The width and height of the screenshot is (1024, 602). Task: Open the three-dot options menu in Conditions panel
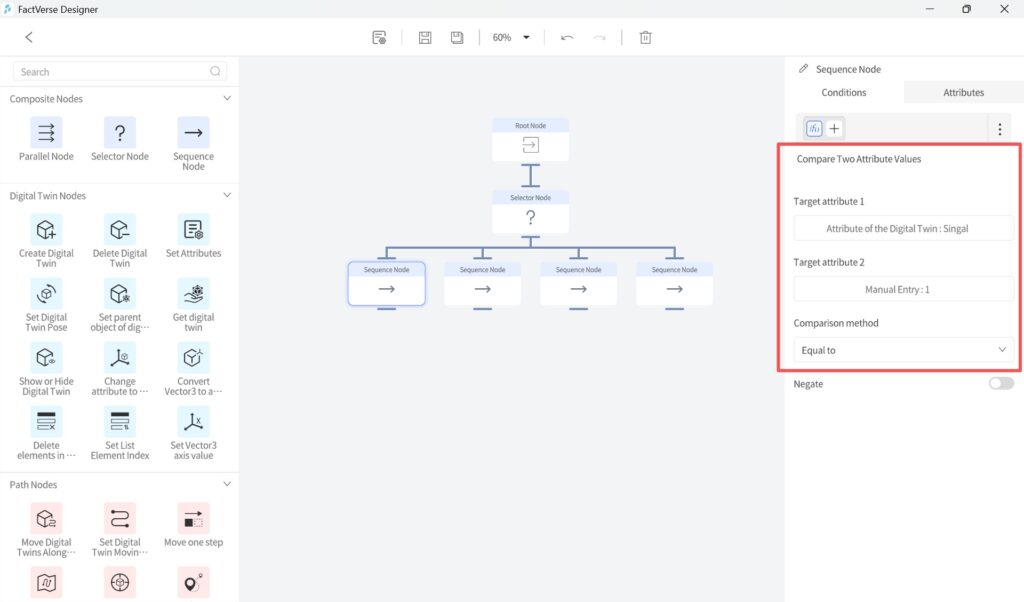999,128
